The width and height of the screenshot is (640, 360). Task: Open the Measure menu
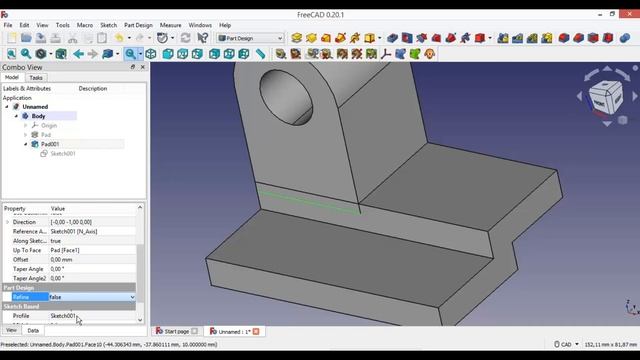coord(170,25)
